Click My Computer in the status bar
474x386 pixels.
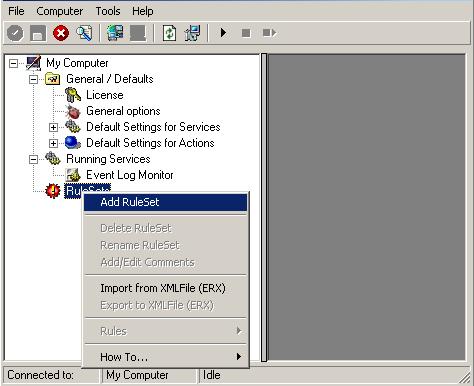(x=137, y=375)
